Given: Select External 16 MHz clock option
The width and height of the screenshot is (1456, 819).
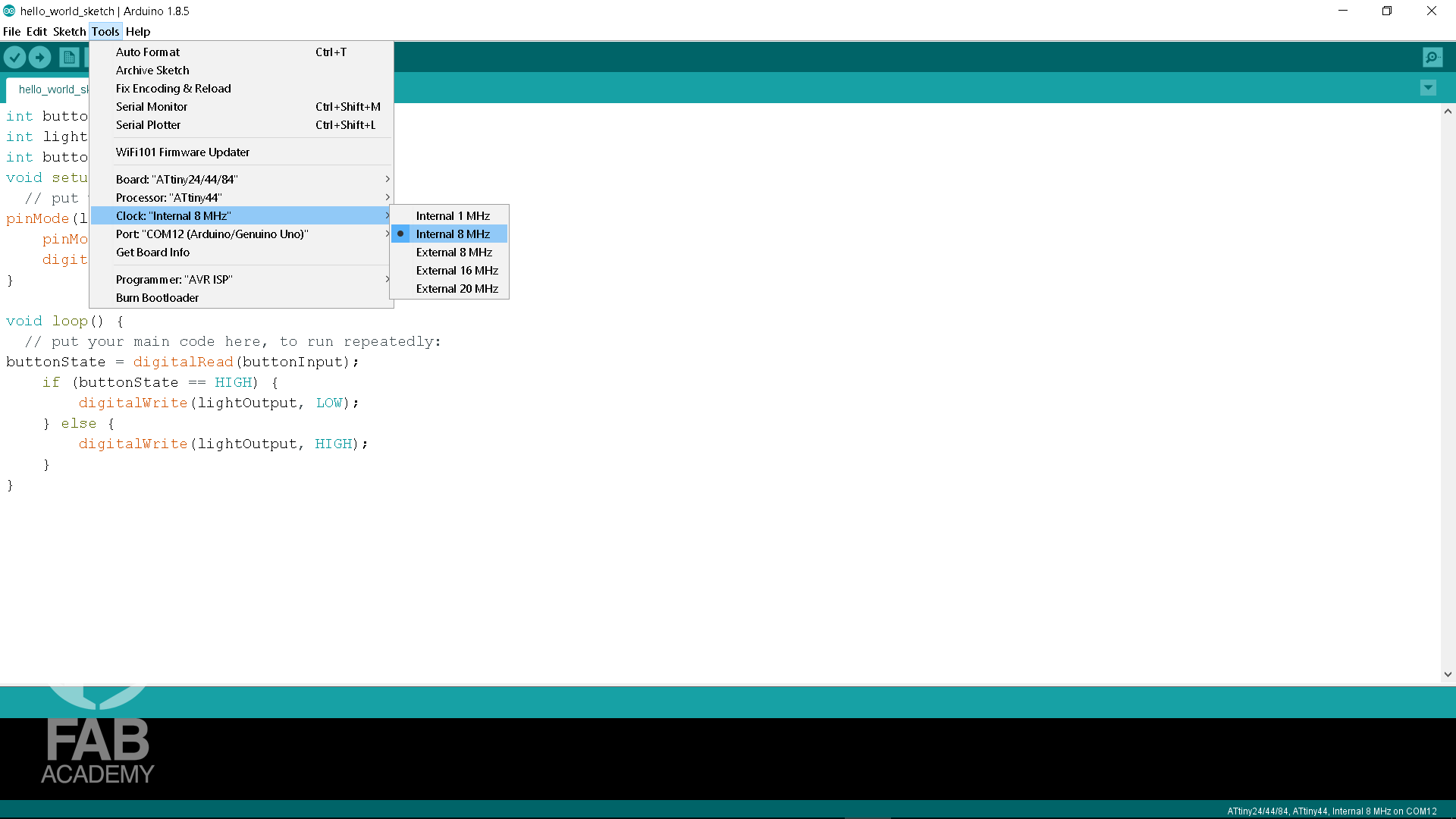Looking at the screenshot, I should tap(449, 271).
